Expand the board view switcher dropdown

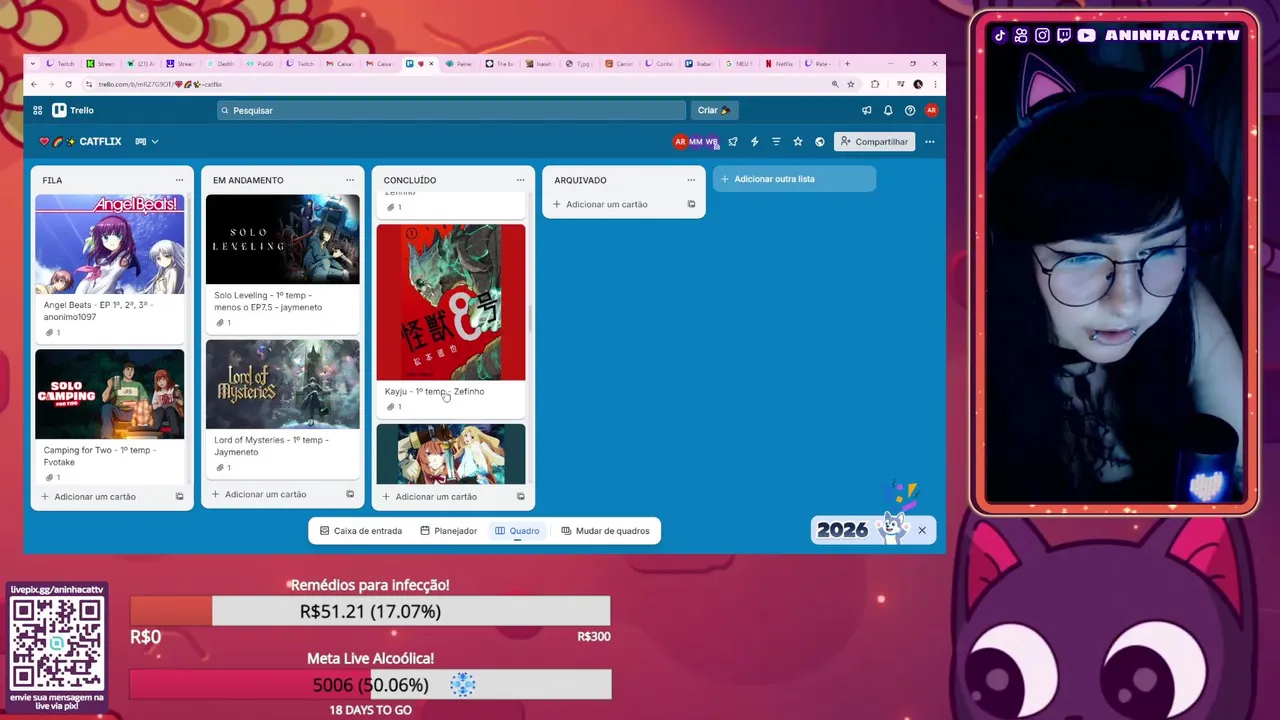coord(147,142)
